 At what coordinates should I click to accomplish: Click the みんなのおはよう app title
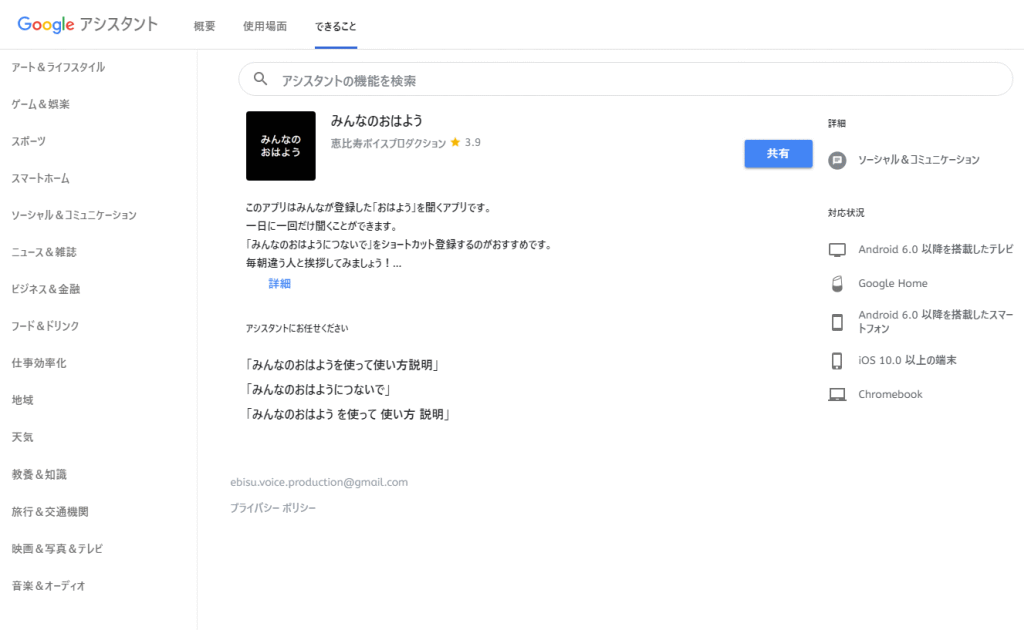pos(377,121)
